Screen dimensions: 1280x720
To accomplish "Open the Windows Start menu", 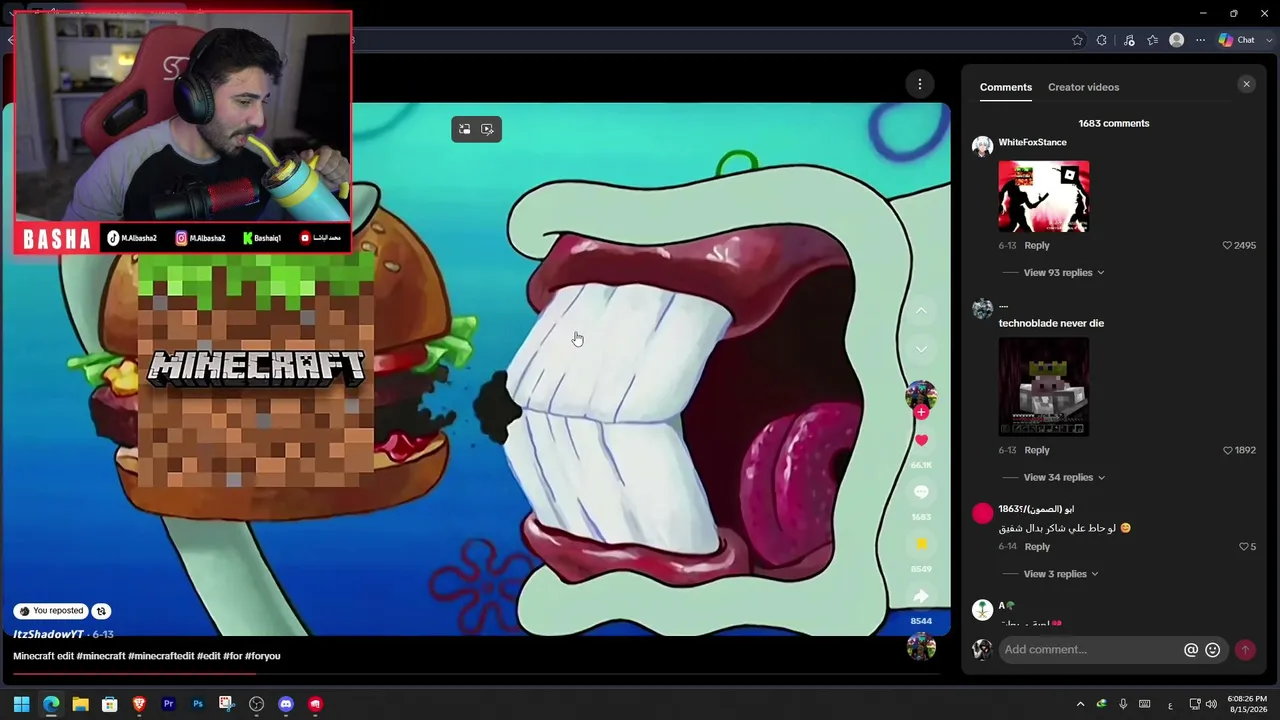I will (21, 704).
